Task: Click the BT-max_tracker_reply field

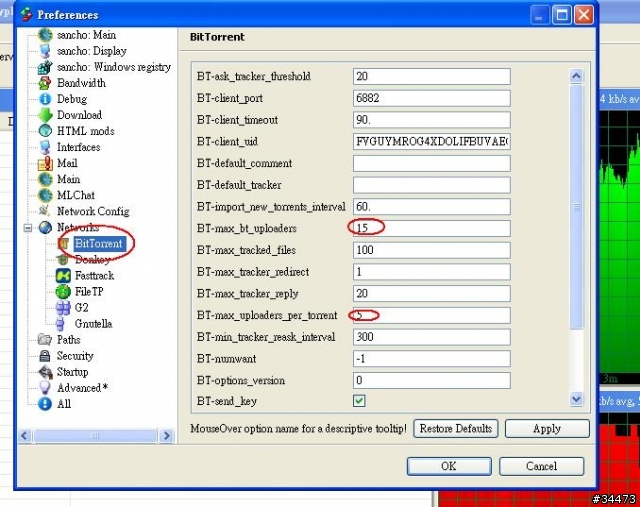Action: point(431,294)
